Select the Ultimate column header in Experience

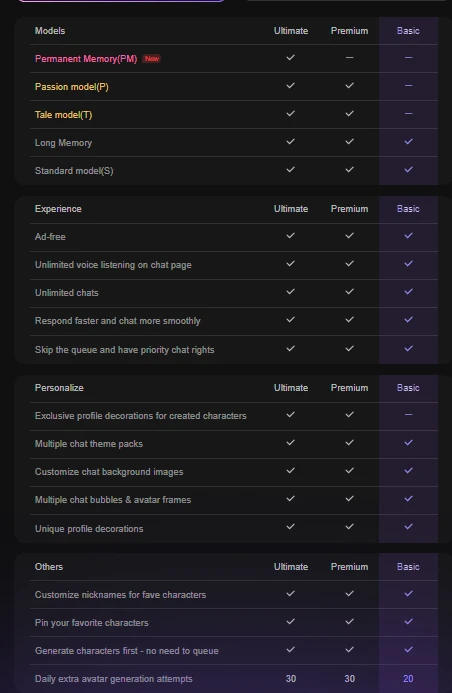click(x=291, y=209)
